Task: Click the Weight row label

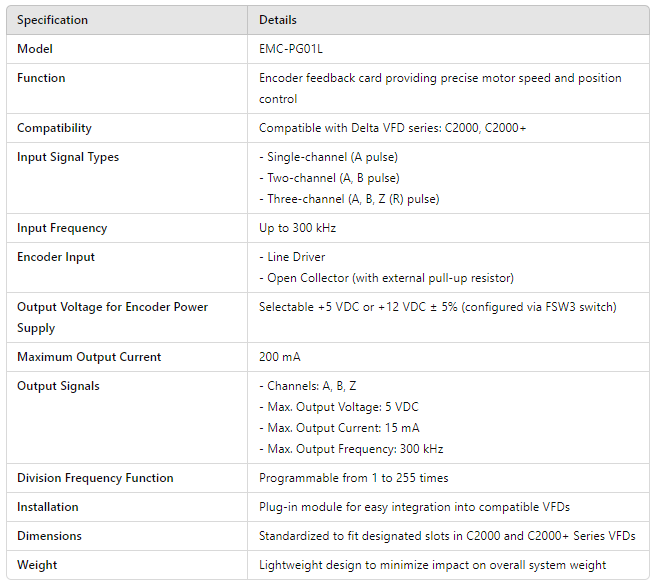Action: click(37, 565)
